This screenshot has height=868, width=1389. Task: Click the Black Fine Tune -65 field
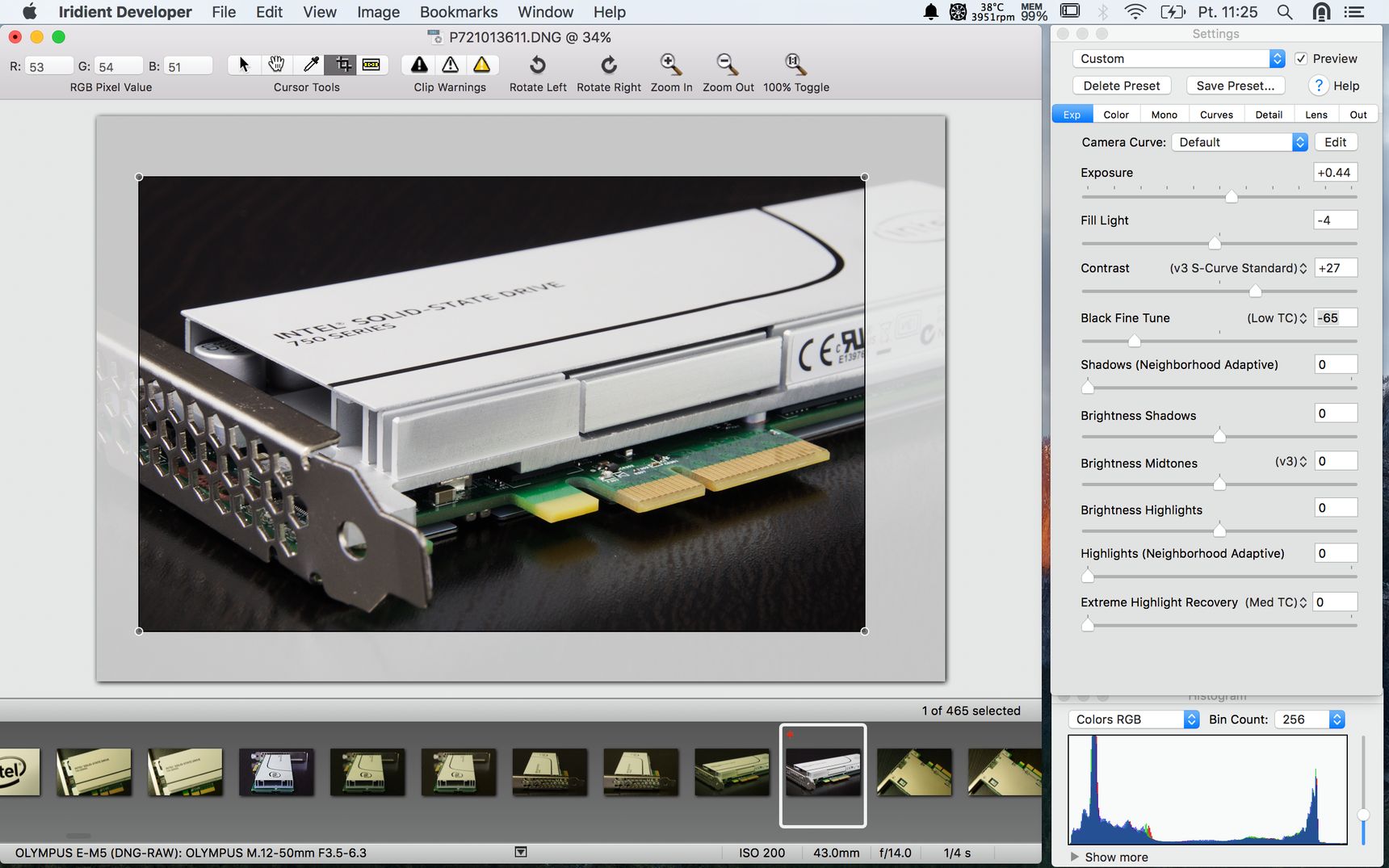(1336, 318)
